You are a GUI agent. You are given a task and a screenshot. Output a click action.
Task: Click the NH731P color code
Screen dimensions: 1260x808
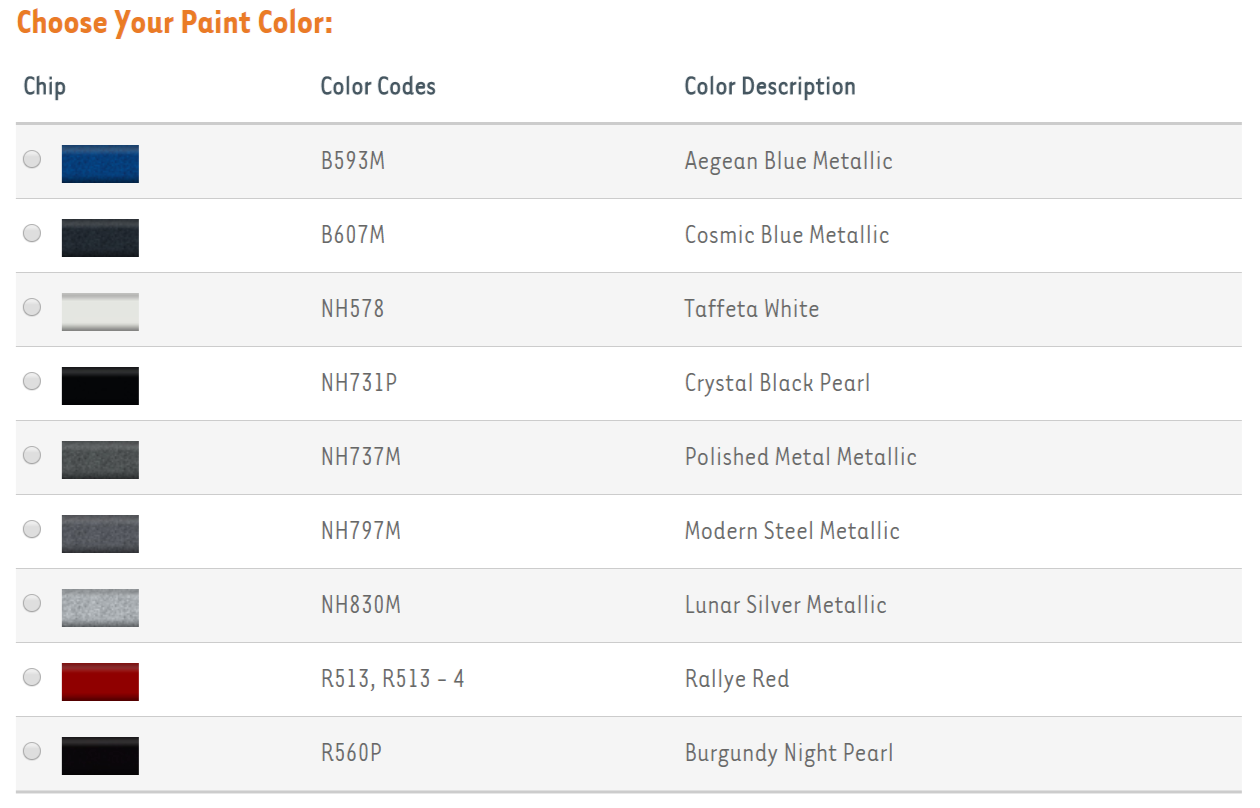(x=358, y=383)
